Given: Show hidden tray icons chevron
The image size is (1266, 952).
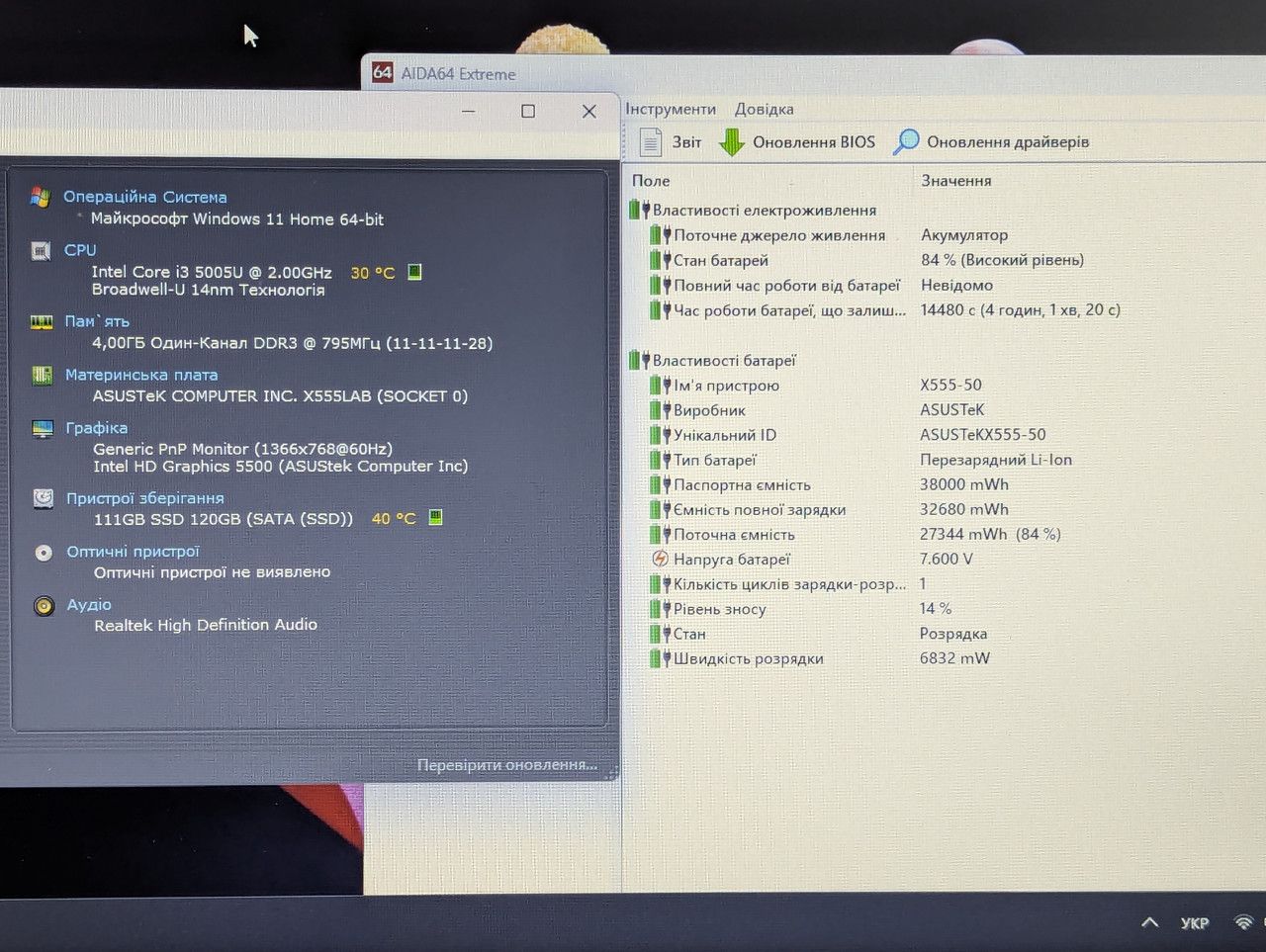Looking at the screenshot, I should click(x=1149, y=922).
